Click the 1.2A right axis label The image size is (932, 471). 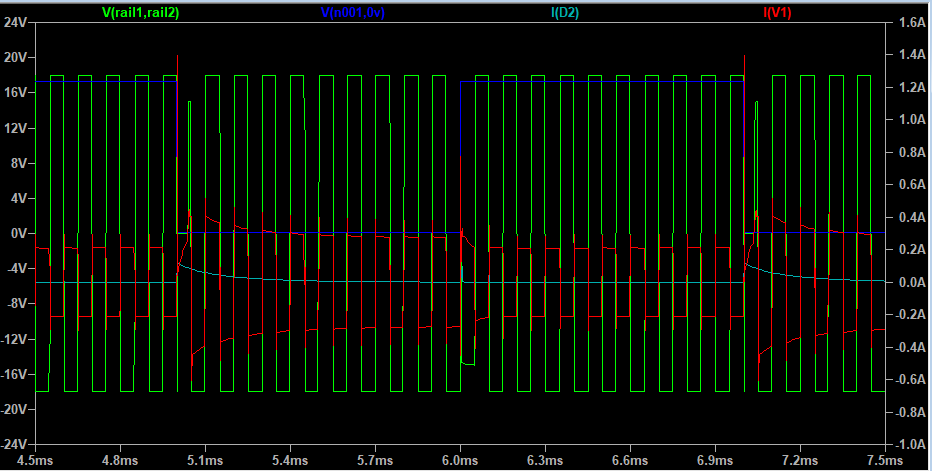point(912,87)
